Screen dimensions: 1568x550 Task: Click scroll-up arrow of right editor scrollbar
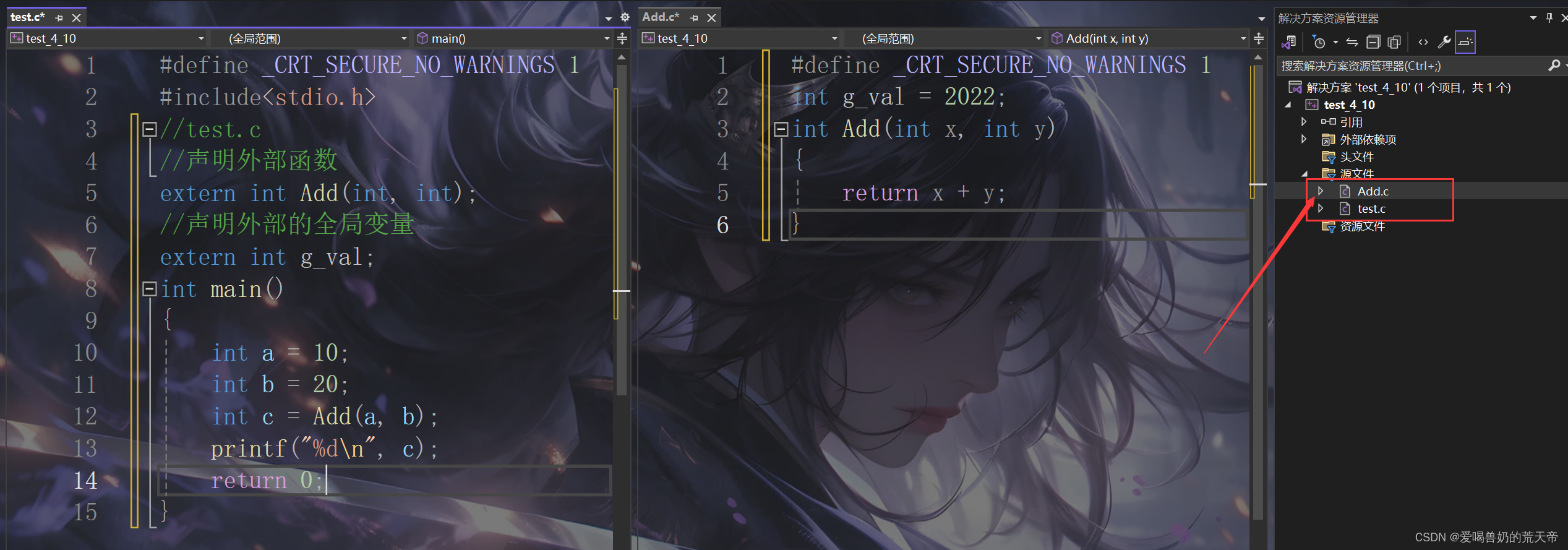point(1257,57)
